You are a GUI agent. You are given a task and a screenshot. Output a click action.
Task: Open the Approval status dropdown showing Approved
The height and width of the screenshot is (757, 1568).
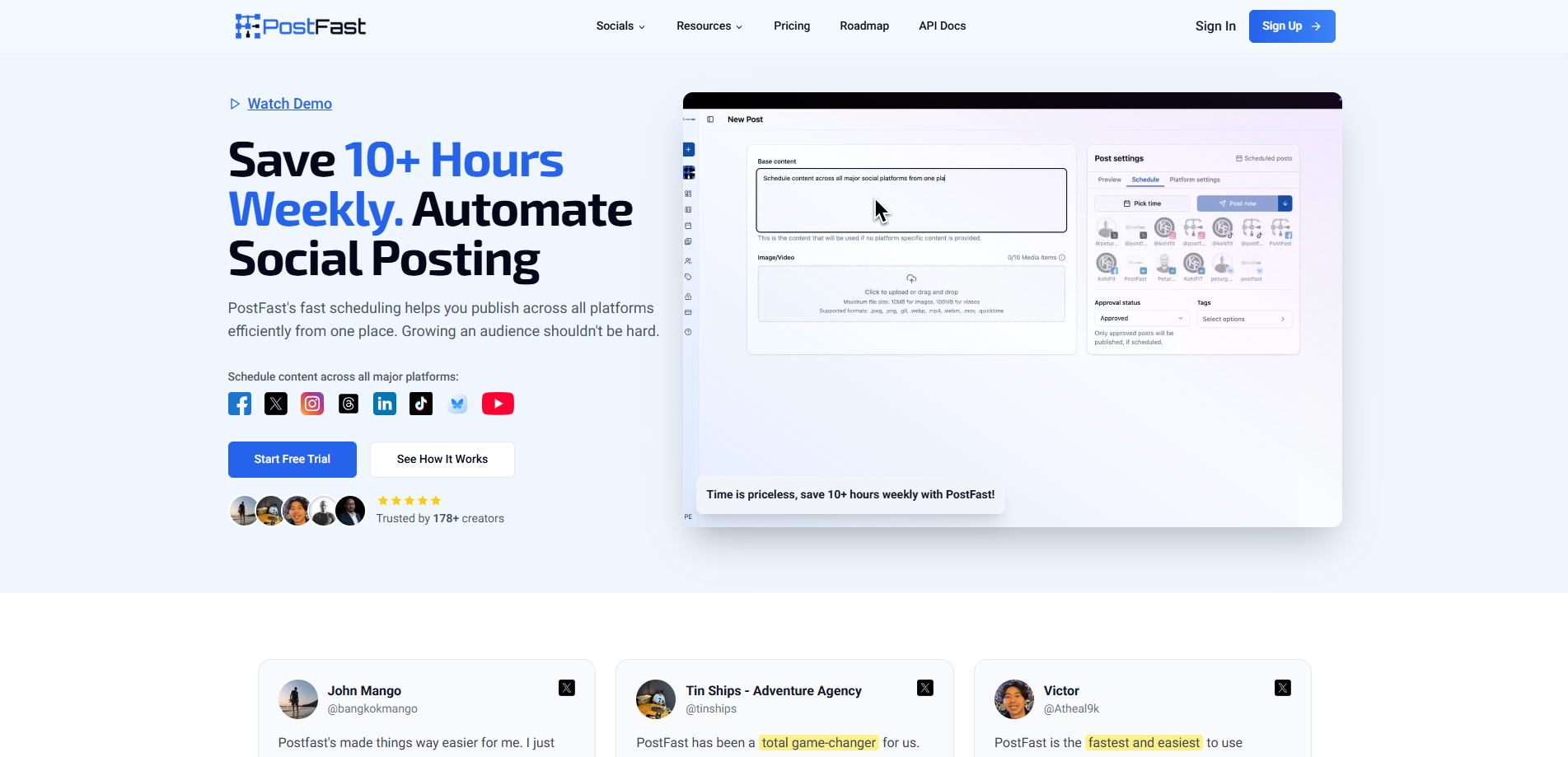point(1141,318)
